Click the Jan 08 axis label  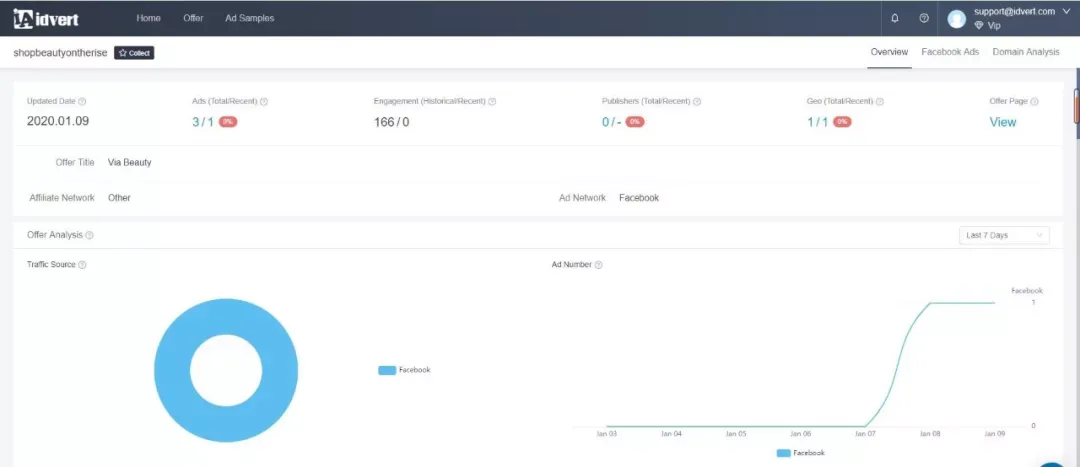pyautogui.click(x=931, y=435)
